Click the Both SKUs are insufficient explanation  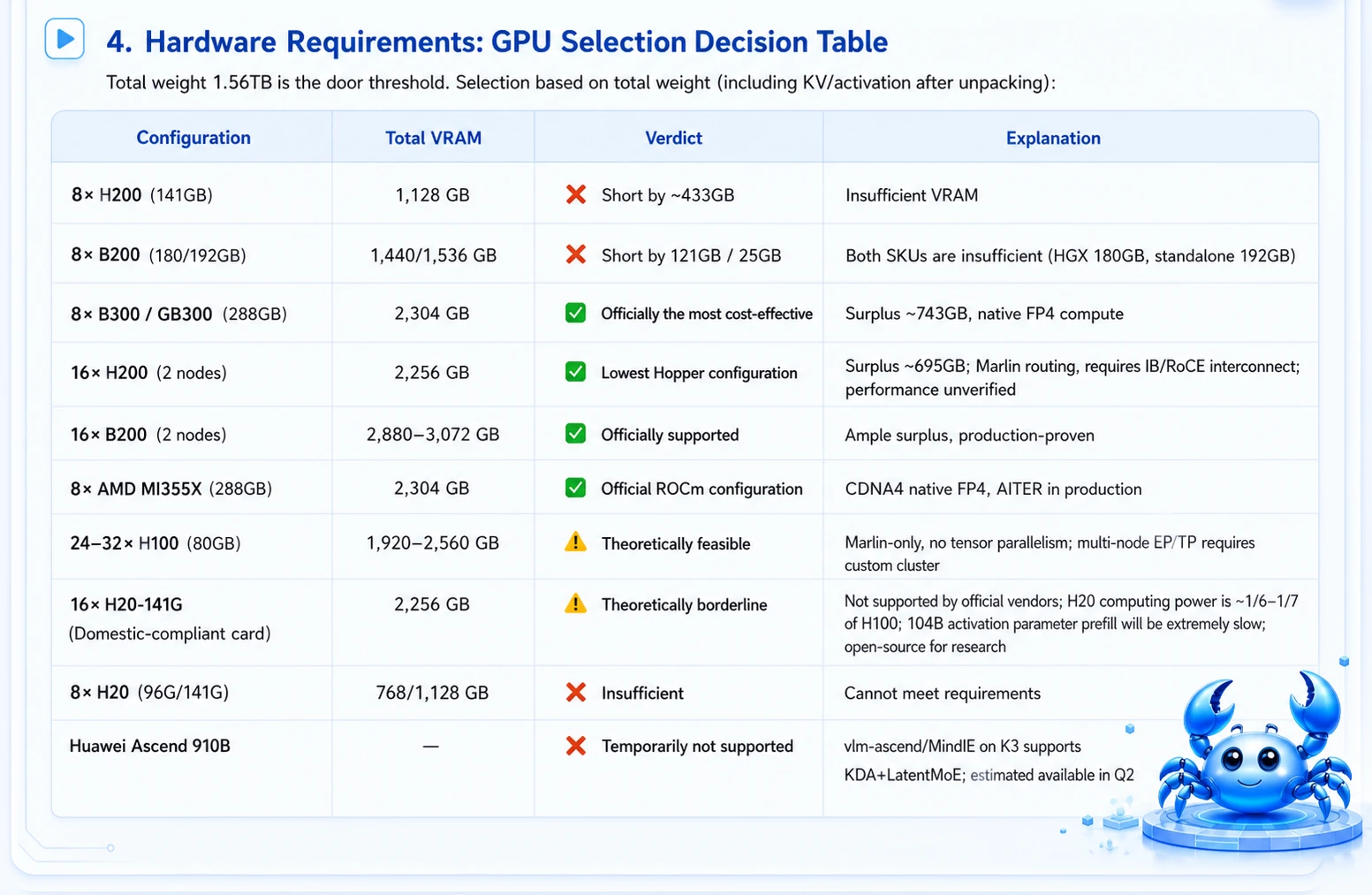click(x=1071, y=255)
